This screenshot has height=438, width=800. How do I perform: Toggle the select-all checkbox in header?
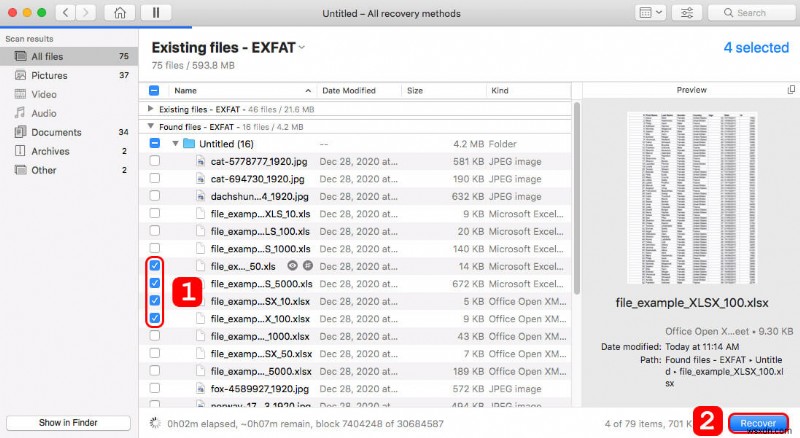pos(154,90)
